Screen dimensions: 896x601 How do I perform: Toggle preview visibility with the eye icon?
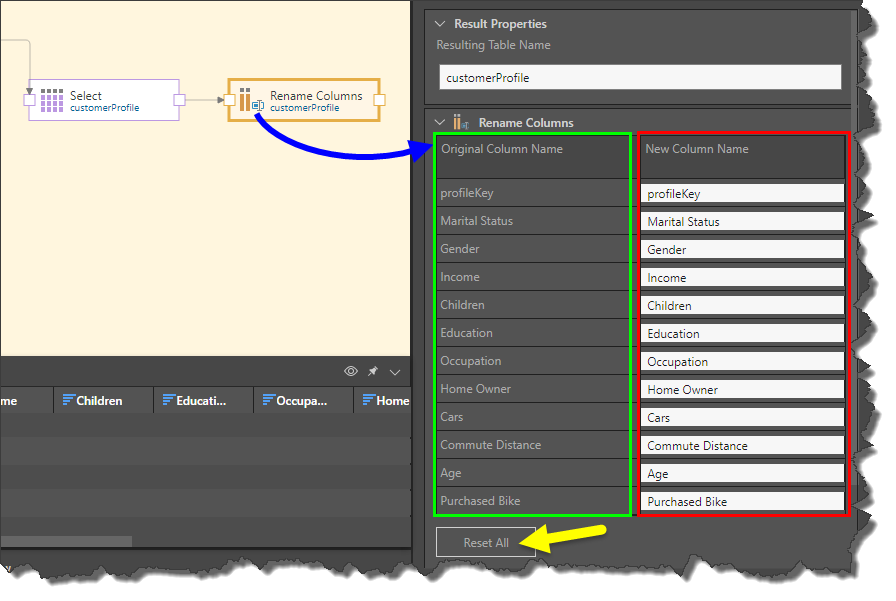point(351,371)
